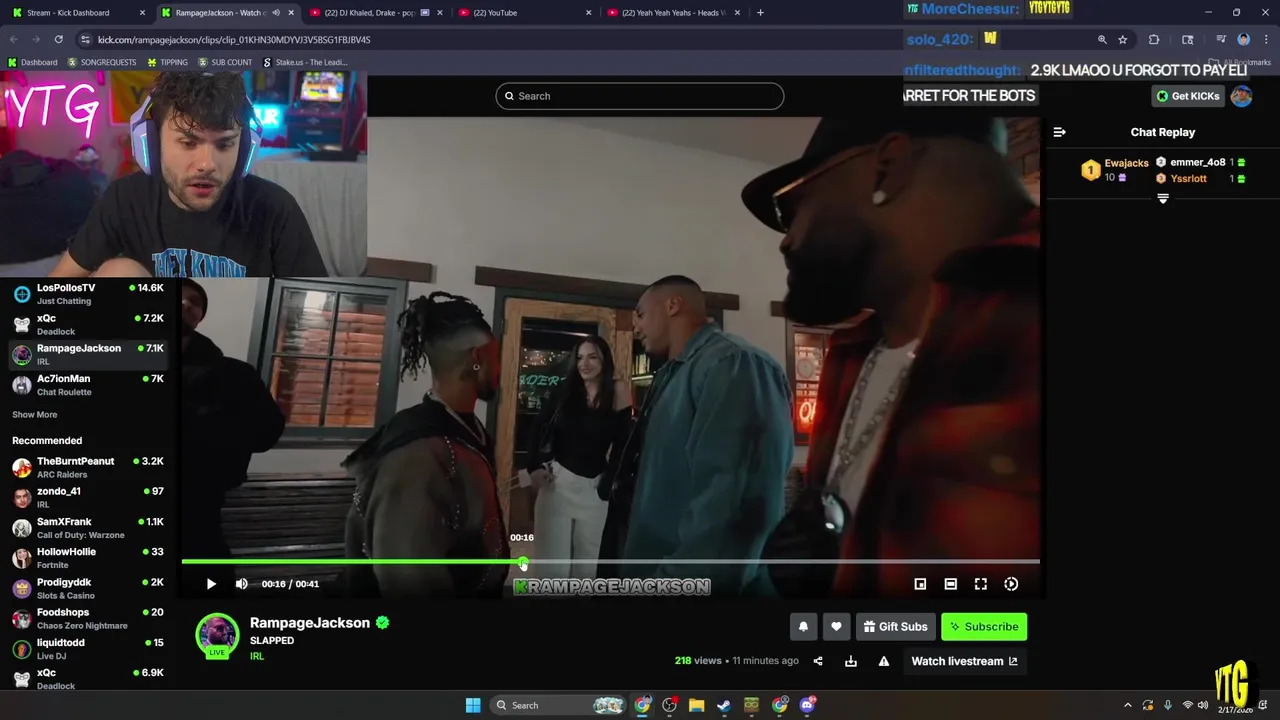The height and width of the screenshot is (720, 1280).
Task: Bookmark this page with star icon
Action: coord(1123,39)
